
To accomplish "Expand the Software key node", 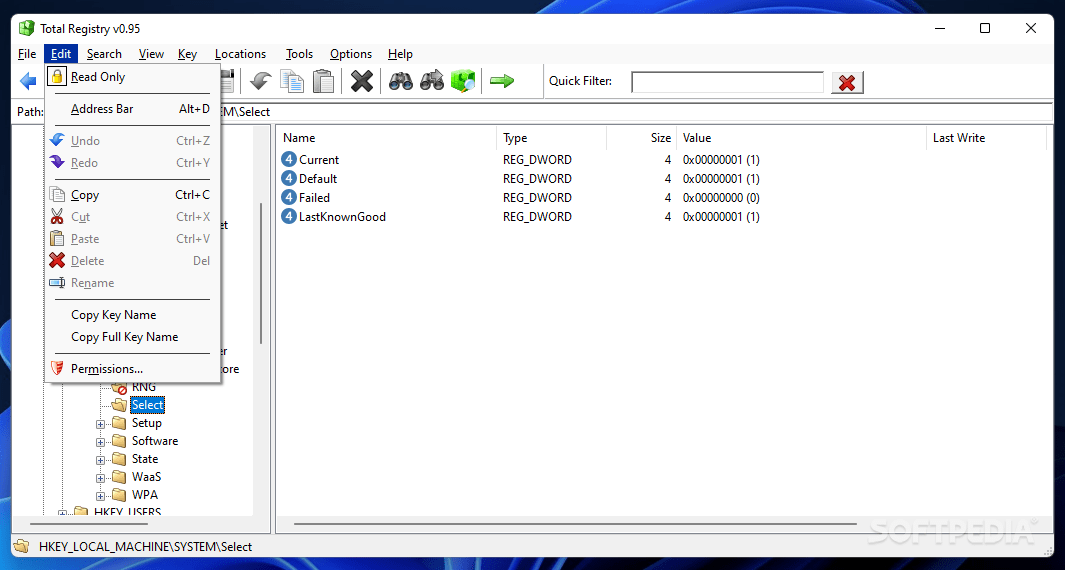I will (x=101, y=442).
